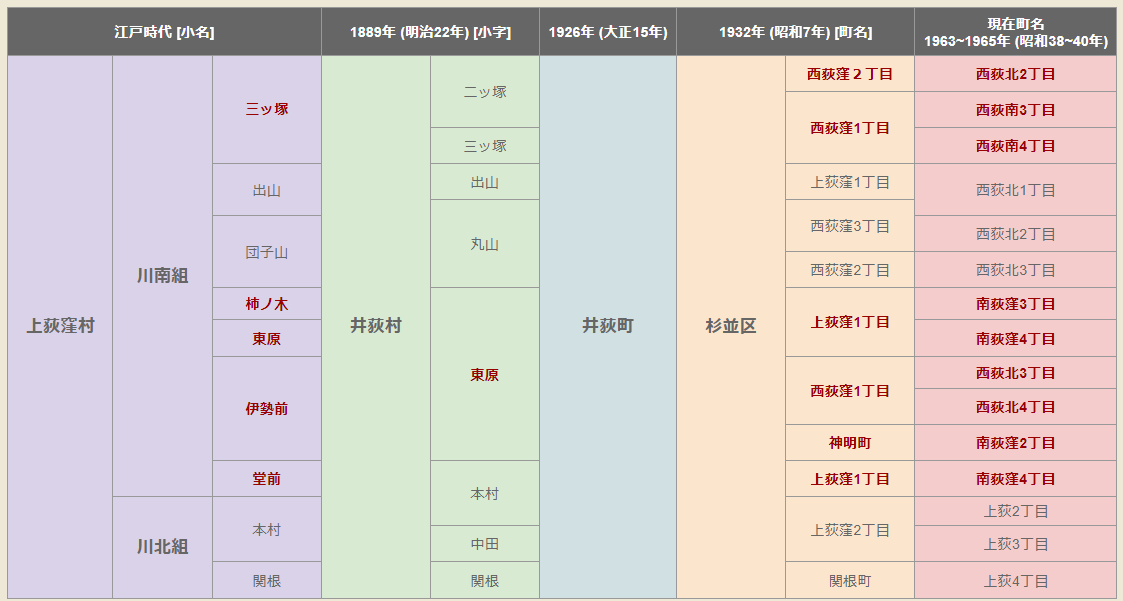Click the 南荻窪3丁目 cell
1123x601 pixels.
(1016, 304)
